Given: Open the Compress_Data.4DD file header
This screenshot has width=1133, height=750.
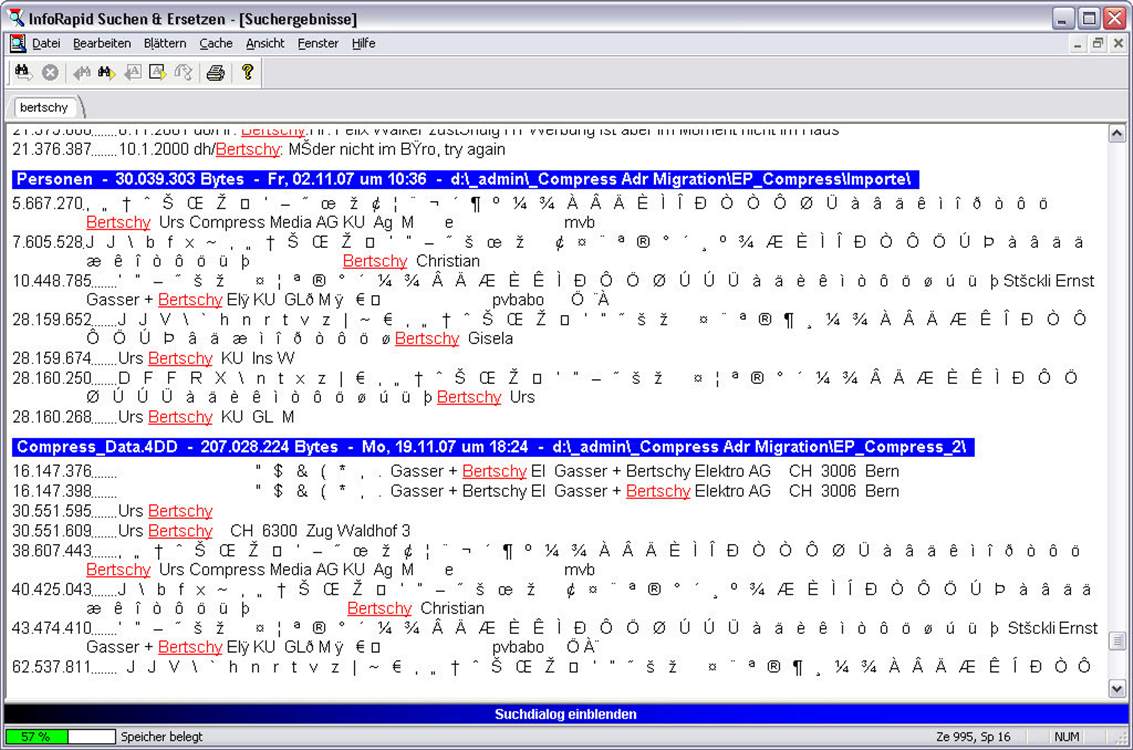Looking at the screenshot, I should tap(493, 447).
